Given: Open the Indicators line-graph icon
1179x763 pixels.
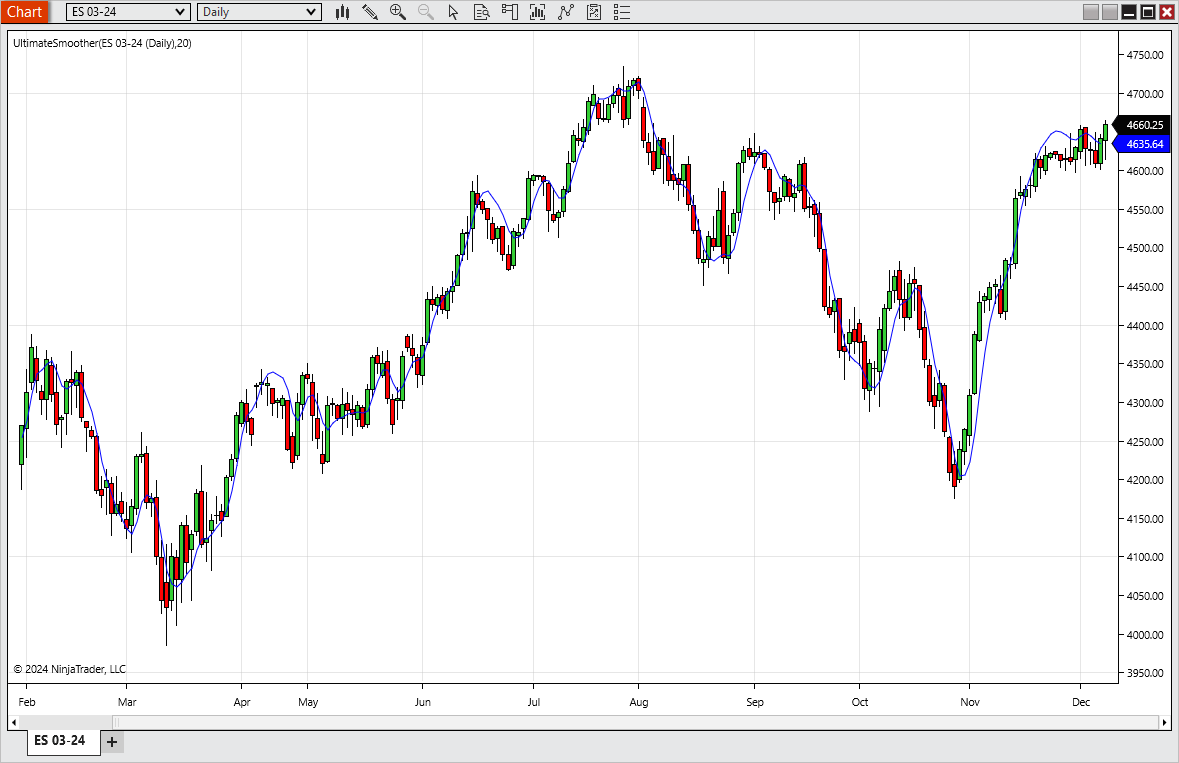Looking at the screenshot, I should point(565,12).
